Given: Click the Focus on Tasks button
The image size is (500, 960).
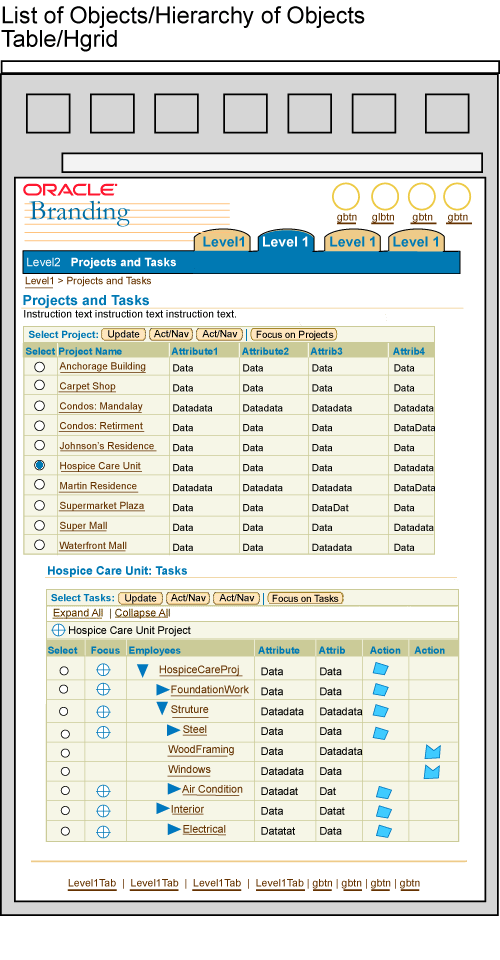Looking at the screenshot, I should [305, 598].
